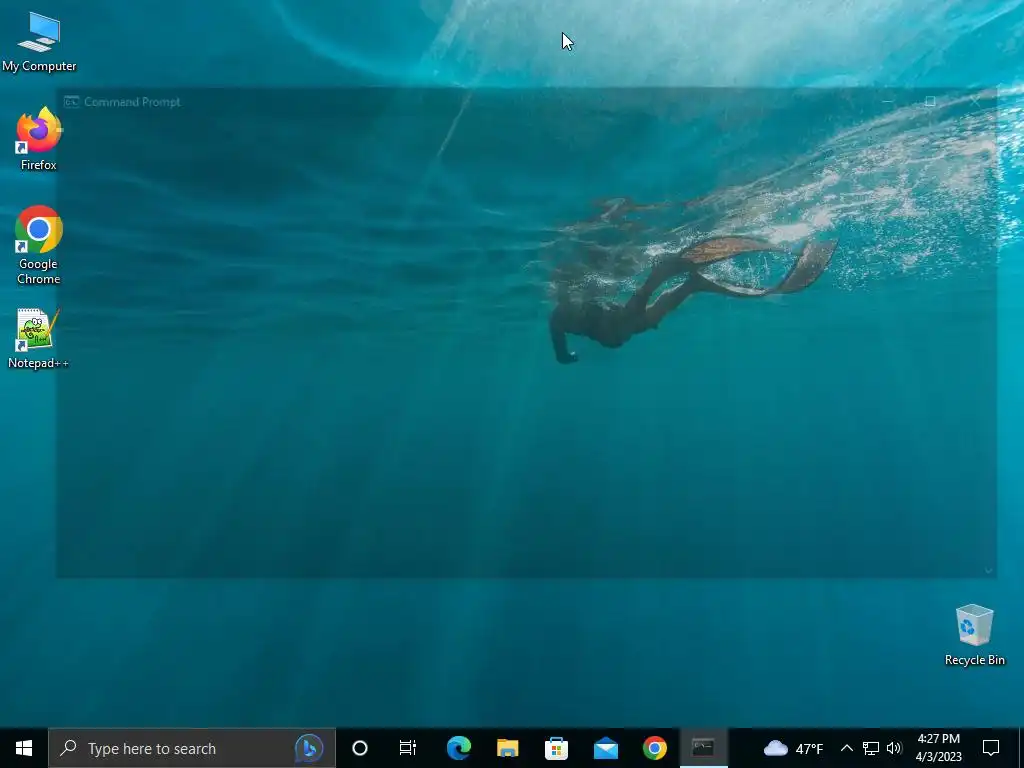The height and width of the screenshot is (768, 1024).
Task: Open weather widget showing 47°F
Action: [793, 748]
